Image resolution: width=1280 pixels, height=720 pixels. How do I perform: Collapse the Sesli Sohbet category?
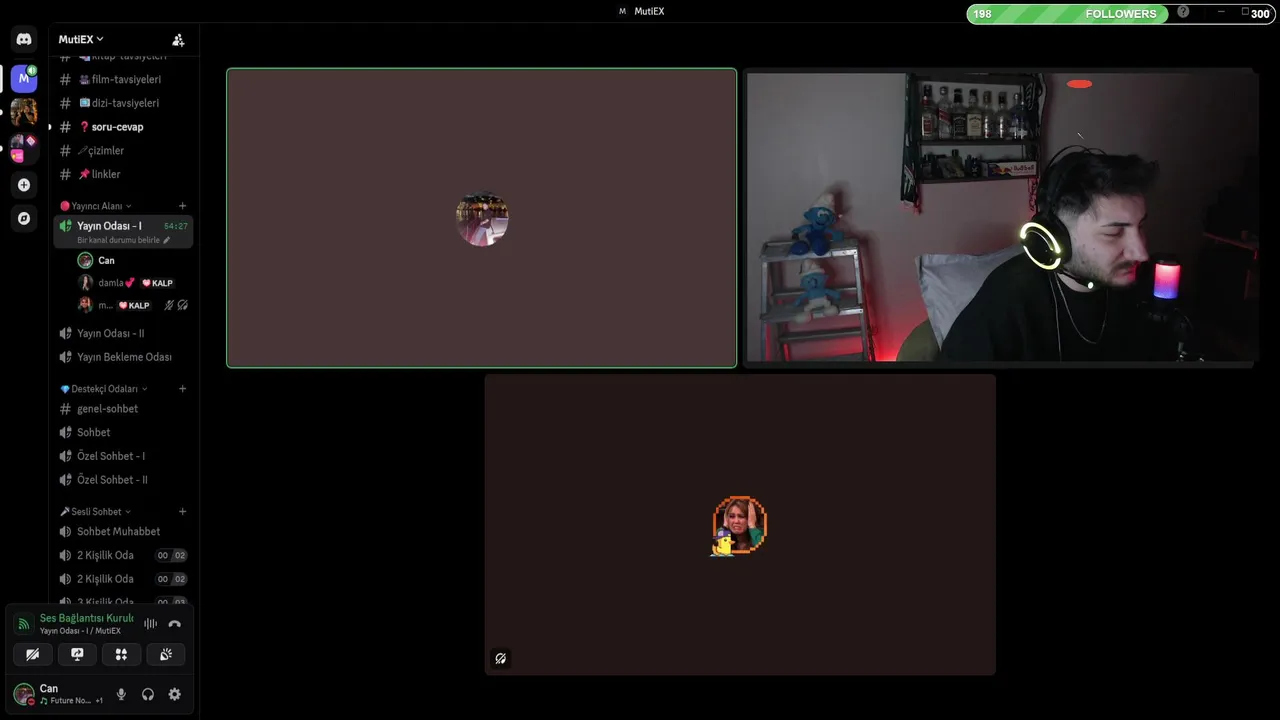(x=96, y=512)
